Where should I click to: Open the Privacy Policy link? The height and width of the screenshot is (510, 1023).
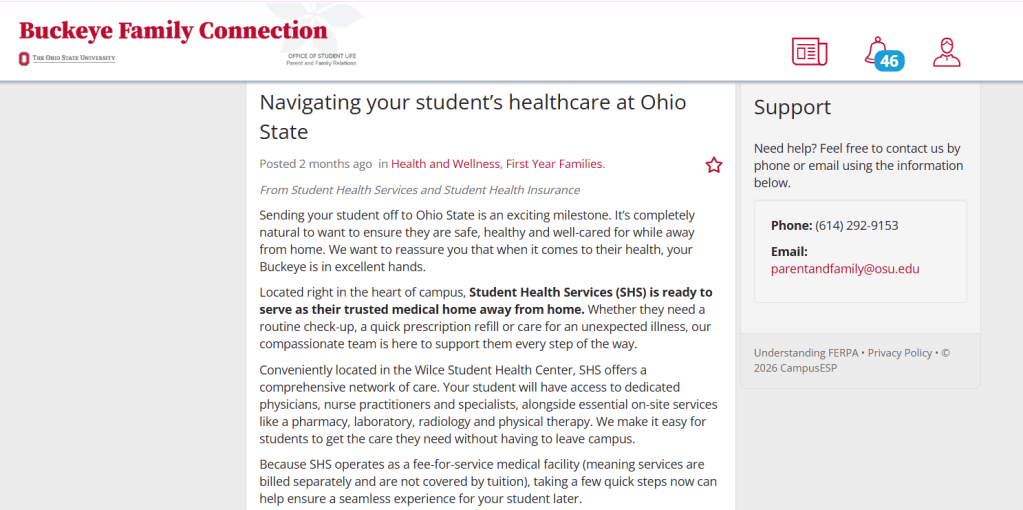(x=900, y=353)
